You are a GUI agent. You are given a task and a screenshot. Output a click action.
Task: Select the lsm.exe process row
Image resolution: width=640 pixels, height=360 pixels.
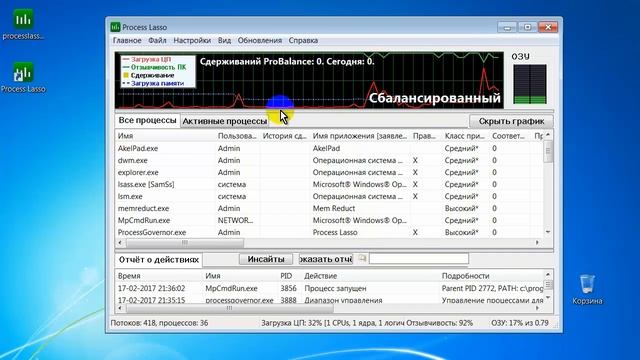click(329, 196)
